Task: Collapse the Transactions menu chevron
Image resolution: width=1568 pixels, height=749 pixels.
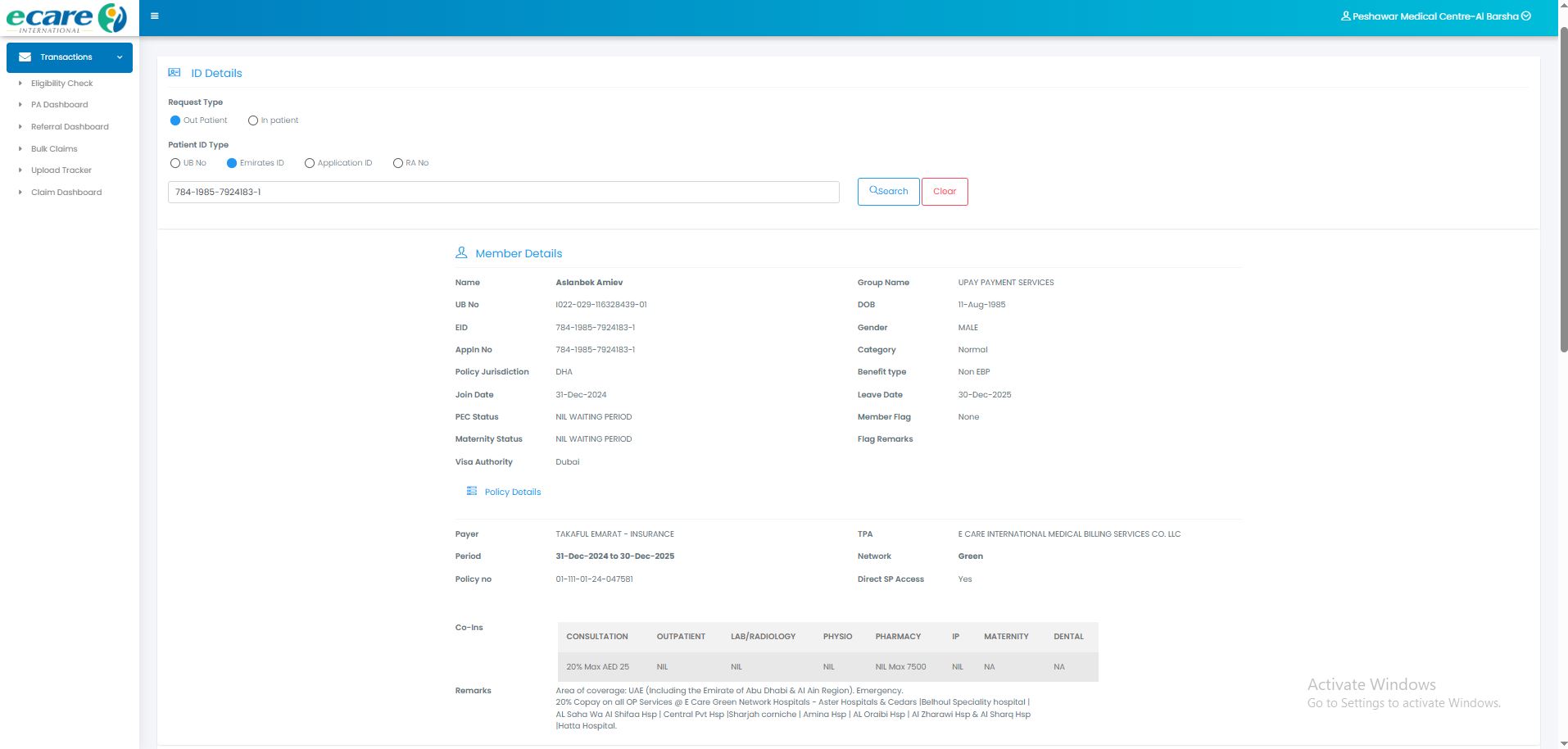Action: click(x=120, y=57)
